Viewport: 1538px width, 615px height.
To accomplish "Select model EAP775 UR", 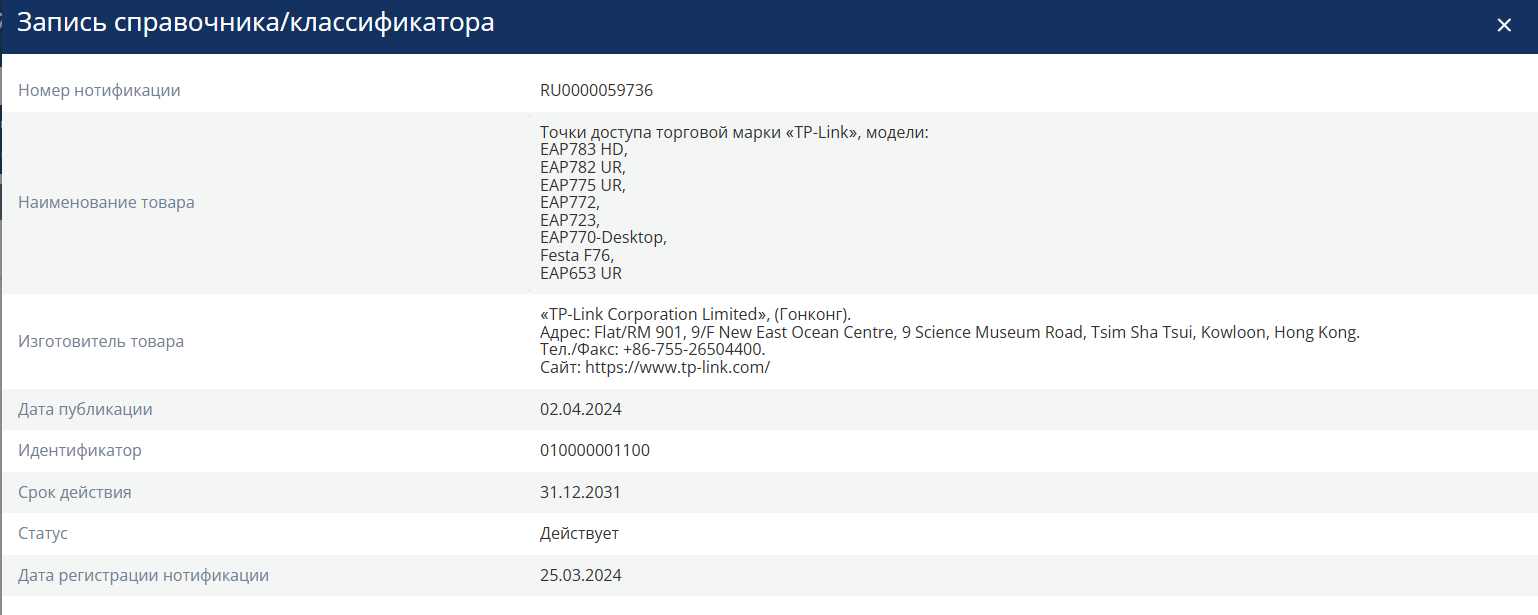I will click(x=583, y=185).
